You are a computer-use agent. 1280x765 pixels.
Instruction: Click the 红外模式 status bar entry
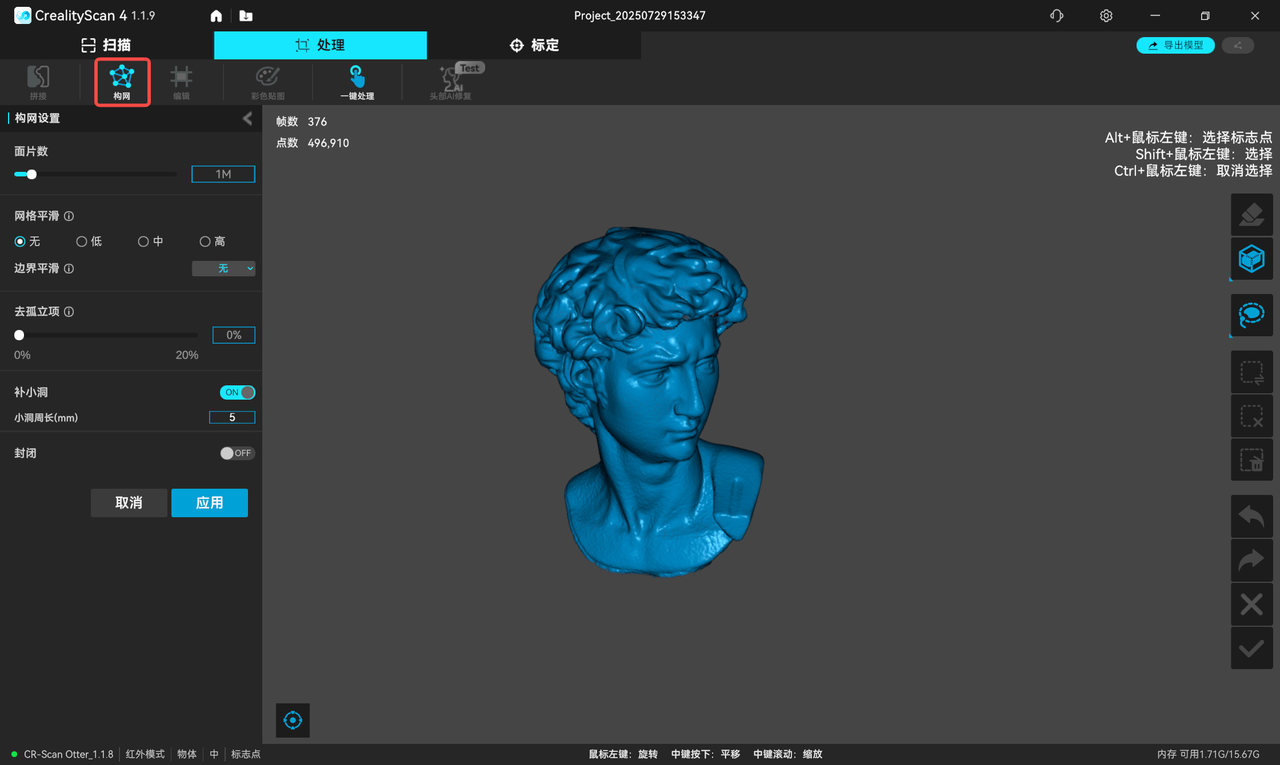coord(145,754)
